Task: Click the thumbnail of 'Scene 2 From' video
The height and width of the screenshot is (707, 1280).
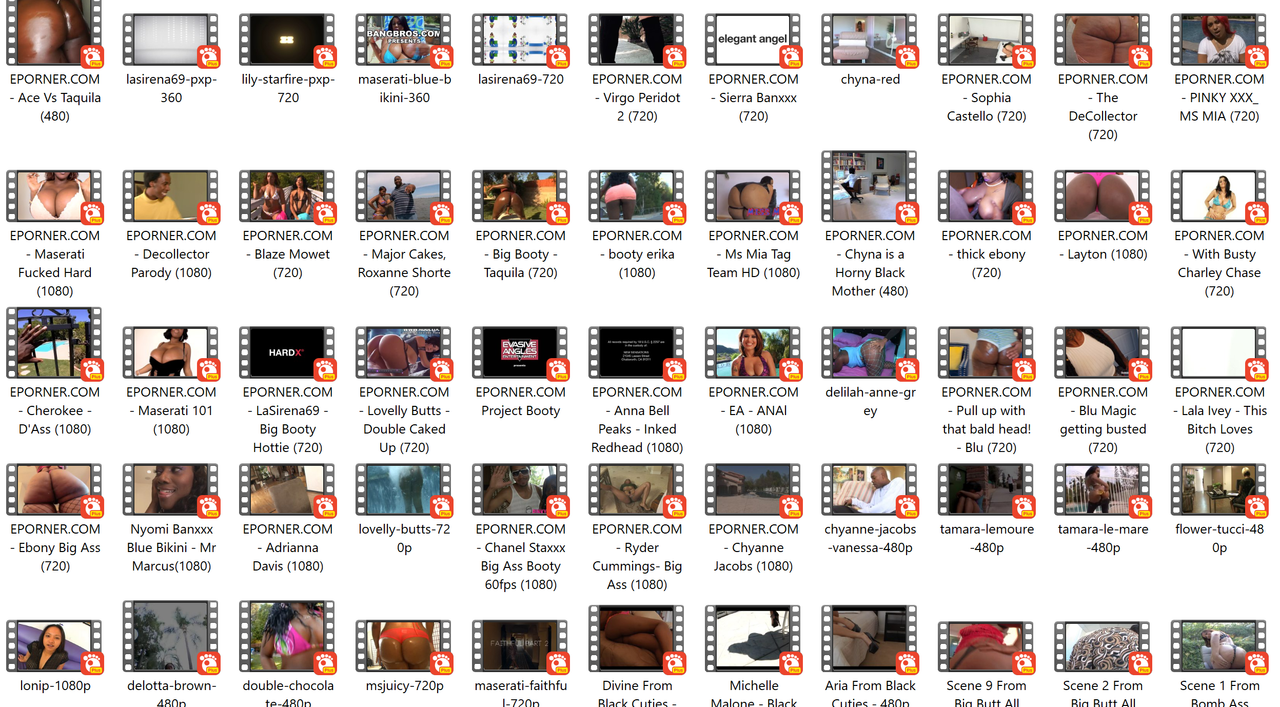Action: (x=1103, y=646)
